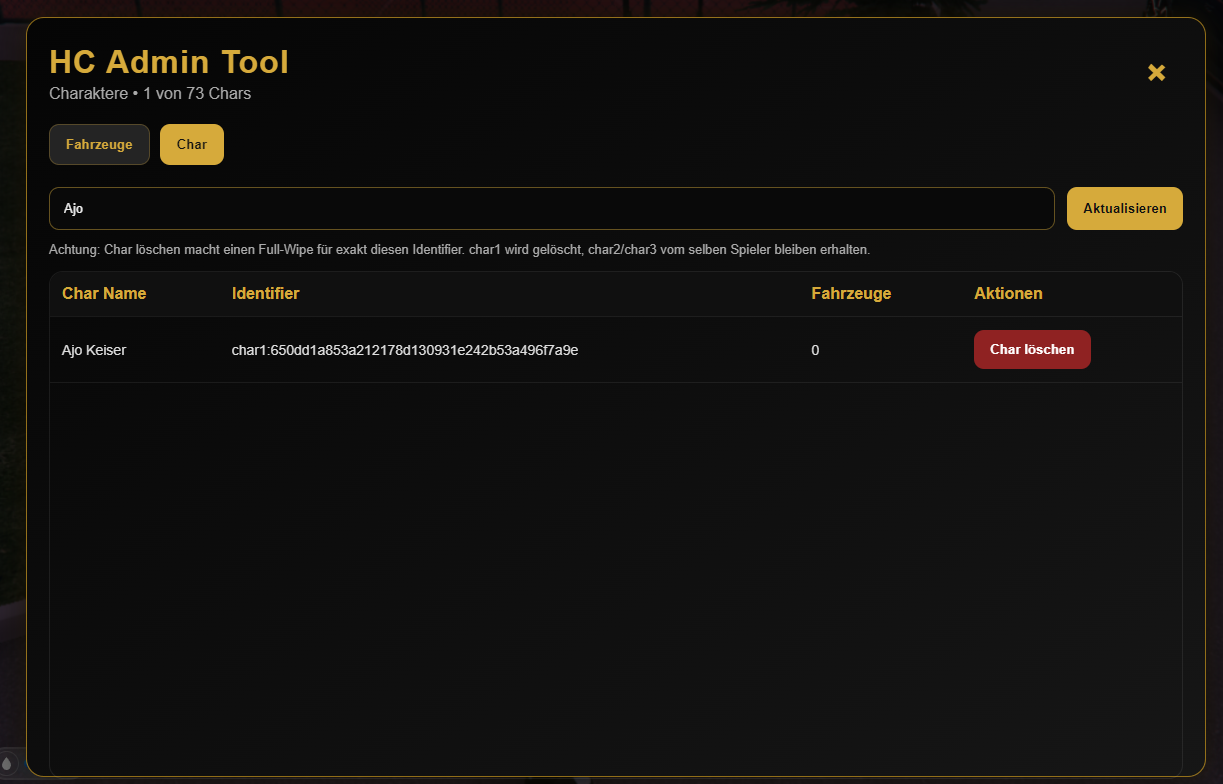The width and height of the screenshot is (1223, 784).
Task: Focus the search field containing Ajo
Action: click(x=552, y=209)
